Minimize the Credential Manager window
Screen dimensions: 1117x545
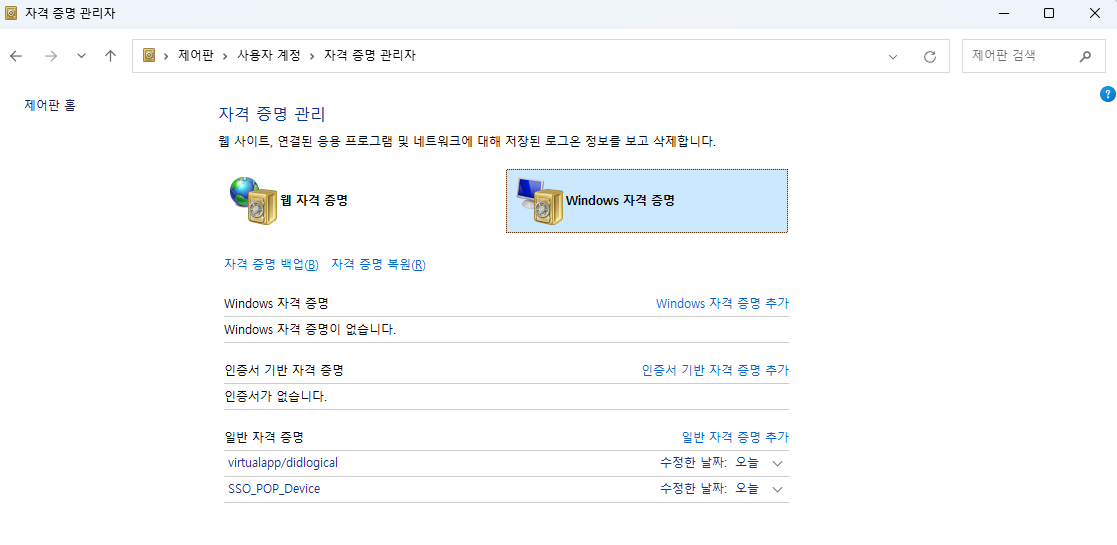[x=1004, y=14]
